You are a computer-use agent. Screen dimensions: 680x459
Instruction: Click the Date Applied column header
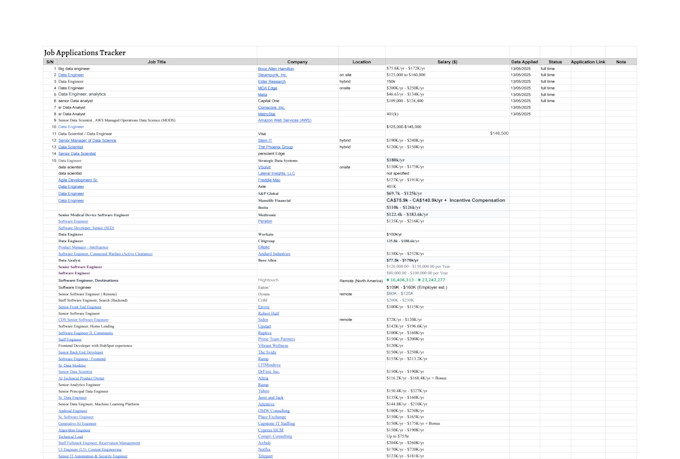524,62
